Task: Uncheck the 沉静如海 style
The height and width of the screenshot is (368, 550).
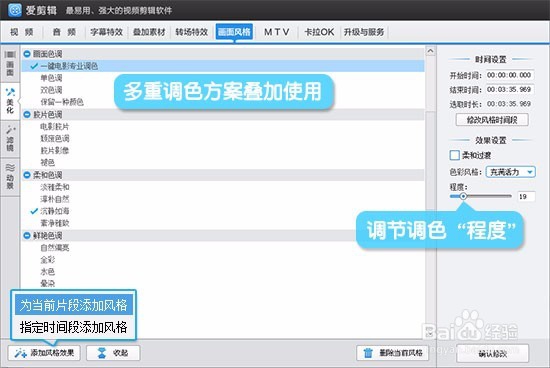Action: click(x=34, y=211)
